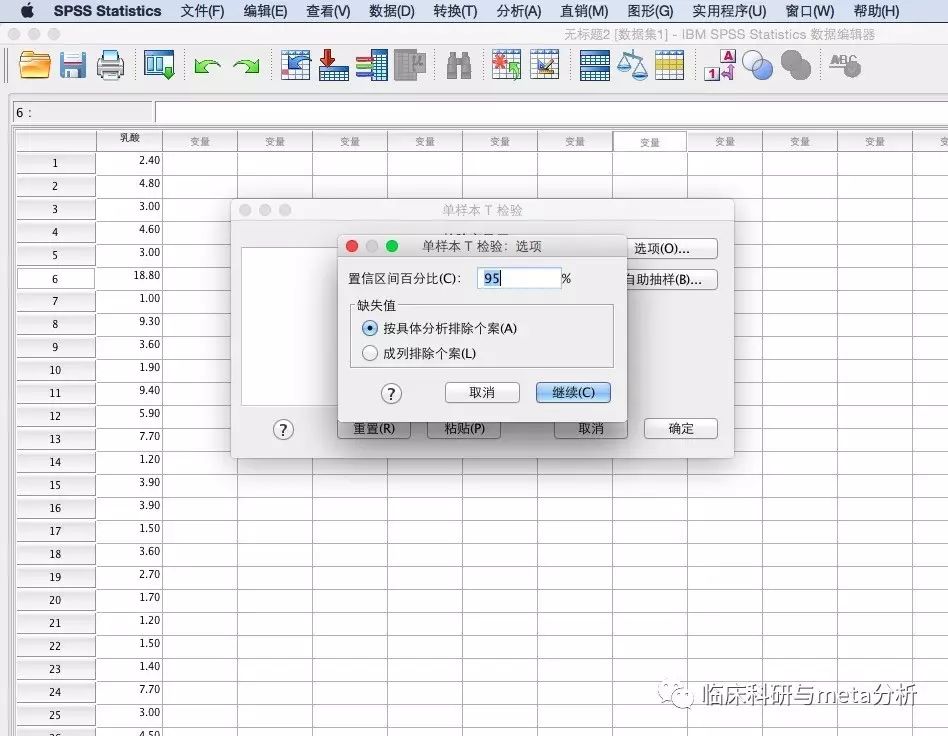Toggle the Value labels icon

click(720, 65)
